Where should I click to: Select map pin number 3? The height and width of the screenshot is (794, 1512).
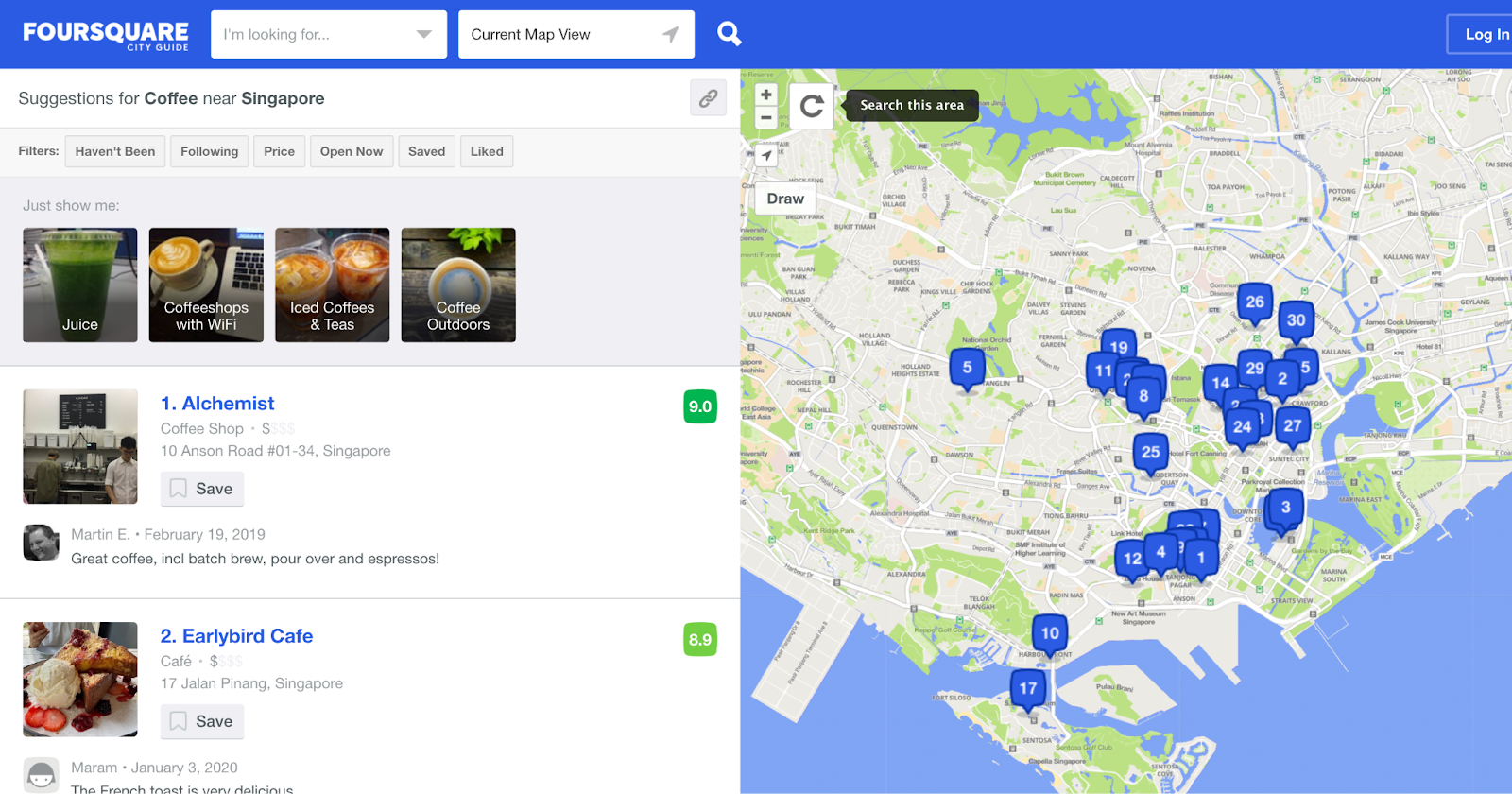[1285, 509]
